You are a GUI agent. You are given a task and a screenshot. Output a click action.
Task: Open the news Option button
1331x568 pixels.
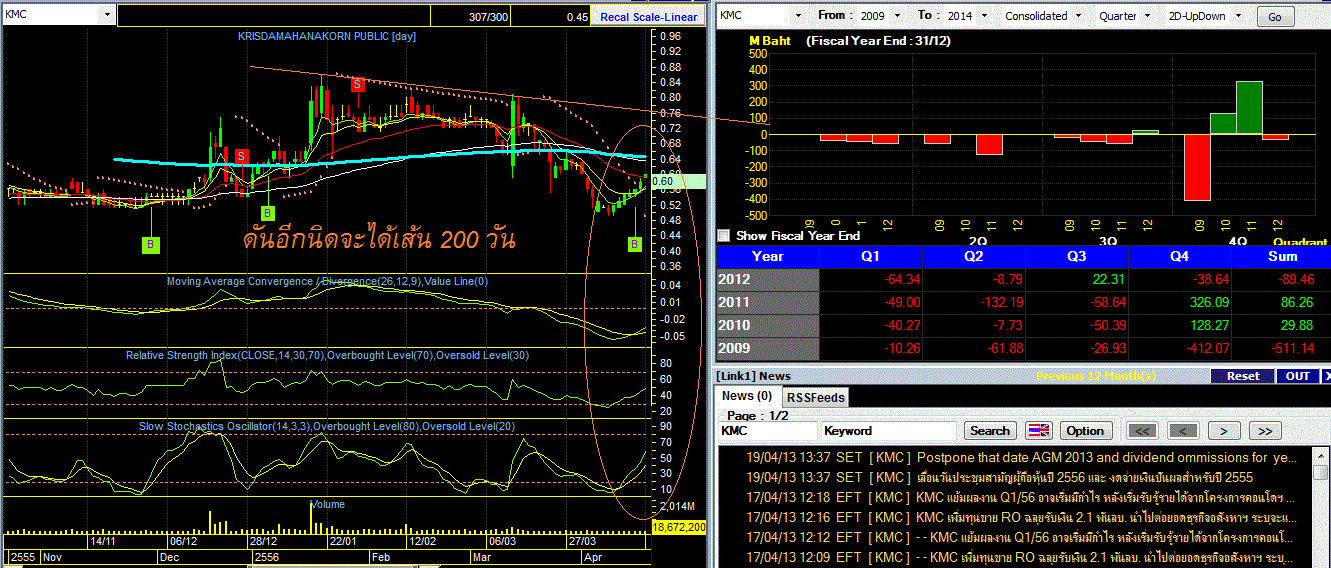tap(1084, 431)
